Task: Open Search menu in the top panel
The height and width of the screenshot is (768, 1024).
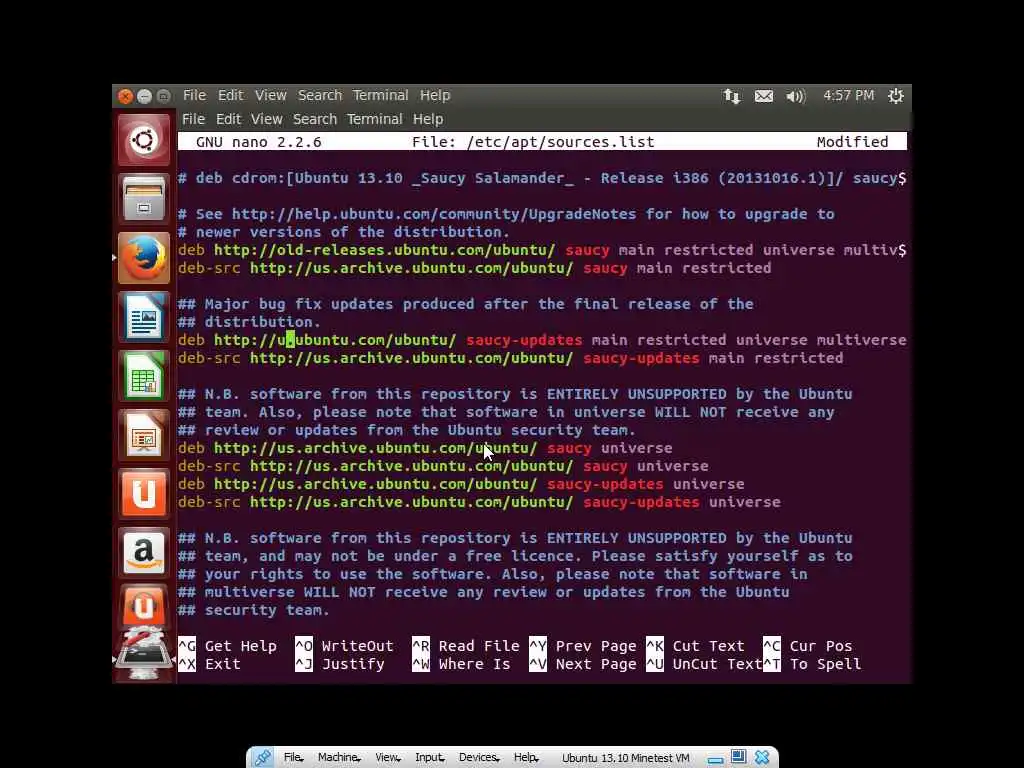Action: [x=319, y=95]
